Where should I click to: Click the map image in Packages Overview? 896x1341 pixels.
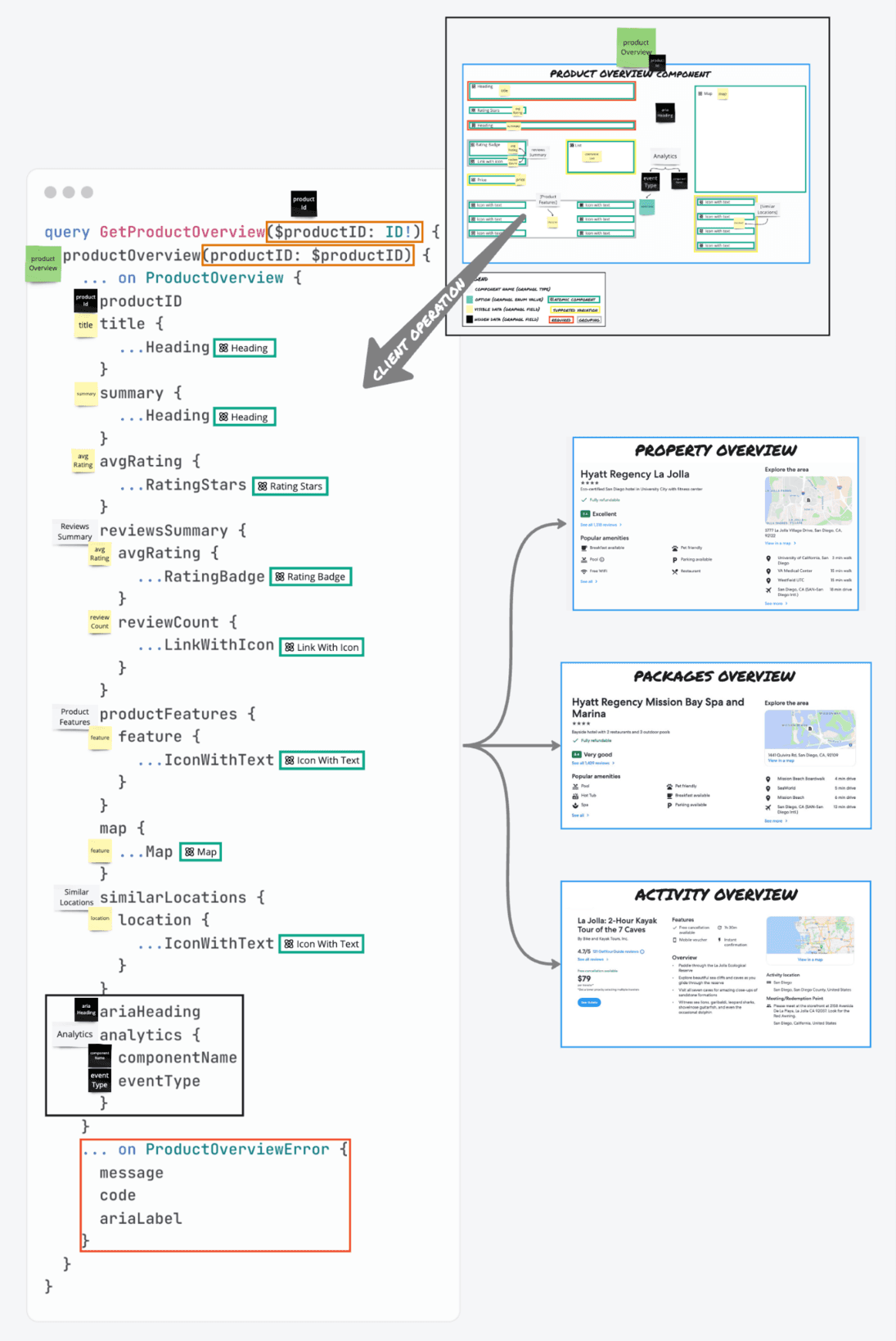809,729
